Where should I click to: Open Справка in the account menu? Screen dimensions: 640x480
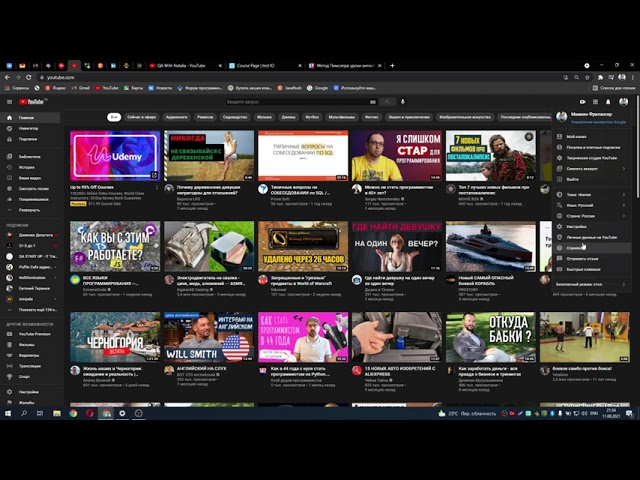[591, 248]
